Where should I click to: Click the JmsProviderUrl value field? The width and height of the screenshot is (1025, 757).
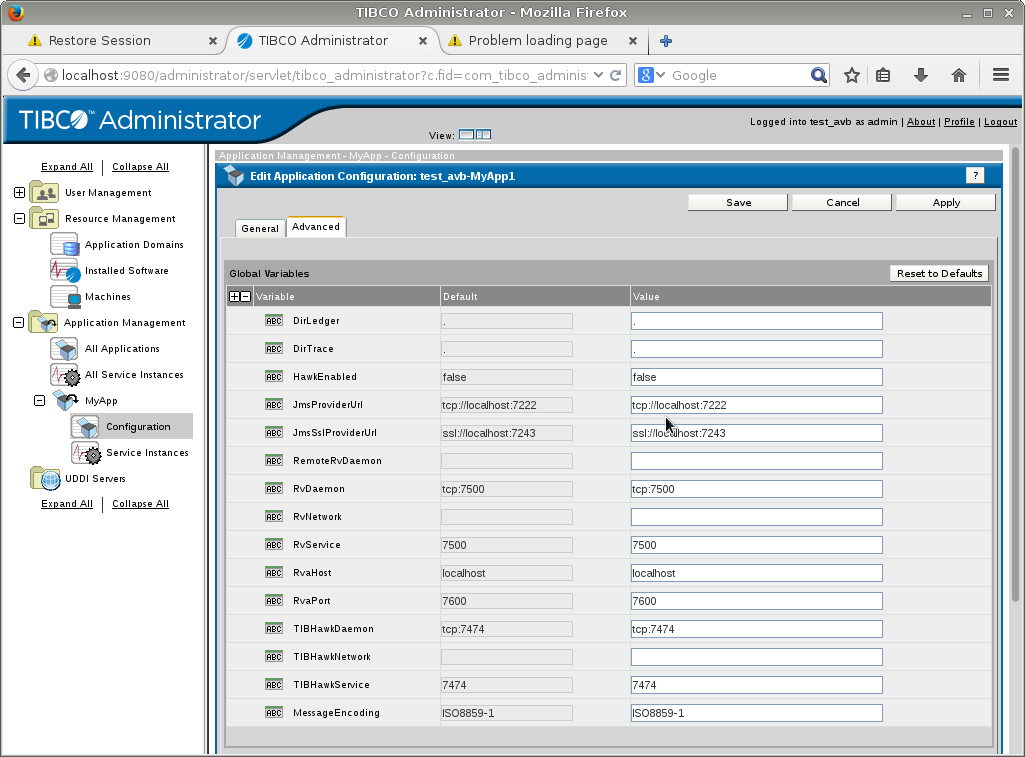756,405
